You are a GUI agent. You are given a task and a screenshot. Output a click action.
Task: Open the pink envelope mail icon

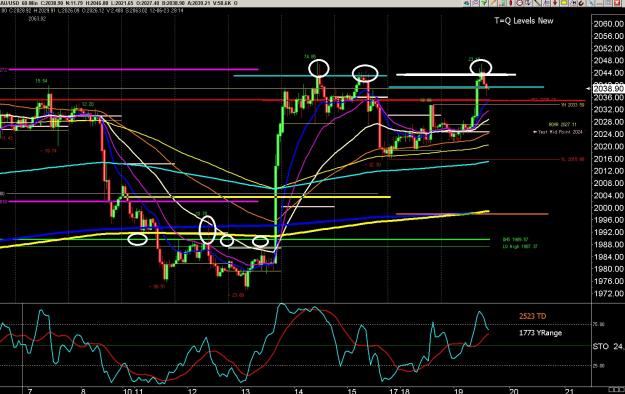pos(476,3)
